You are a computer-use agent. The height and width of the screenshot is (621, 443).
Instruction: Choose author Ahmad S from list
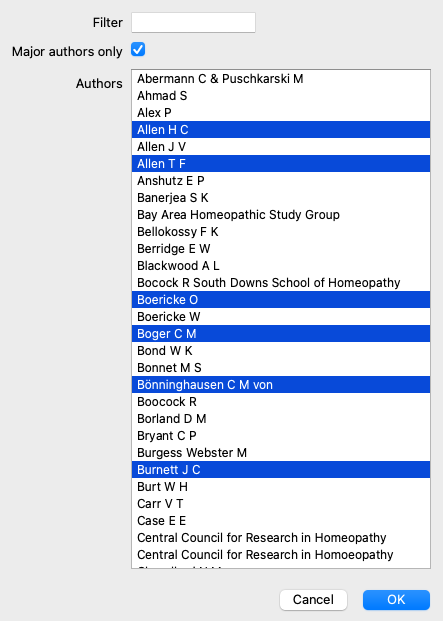tap(281, 96)
